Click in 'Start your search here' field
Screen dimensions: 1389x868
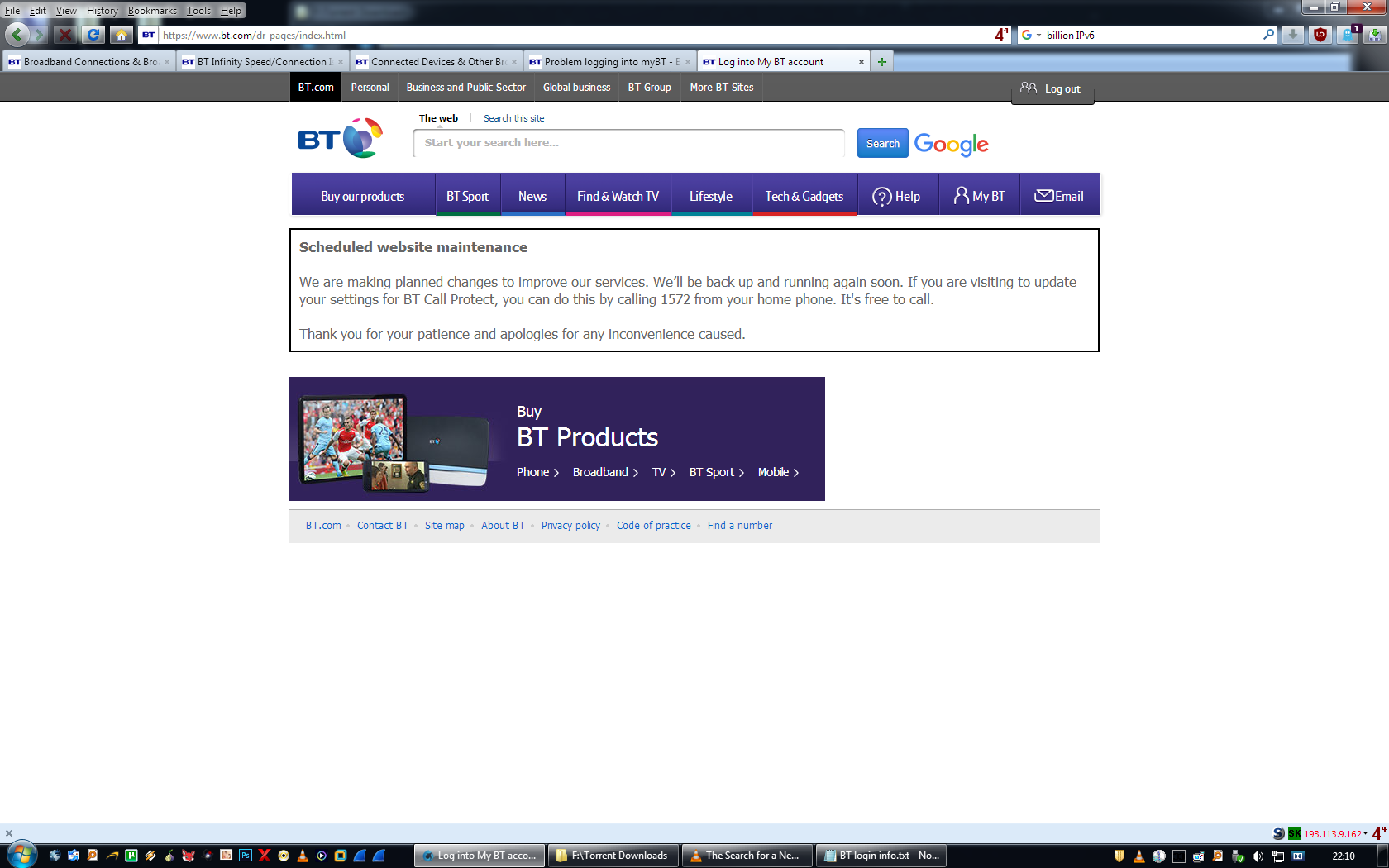[628, 143]
